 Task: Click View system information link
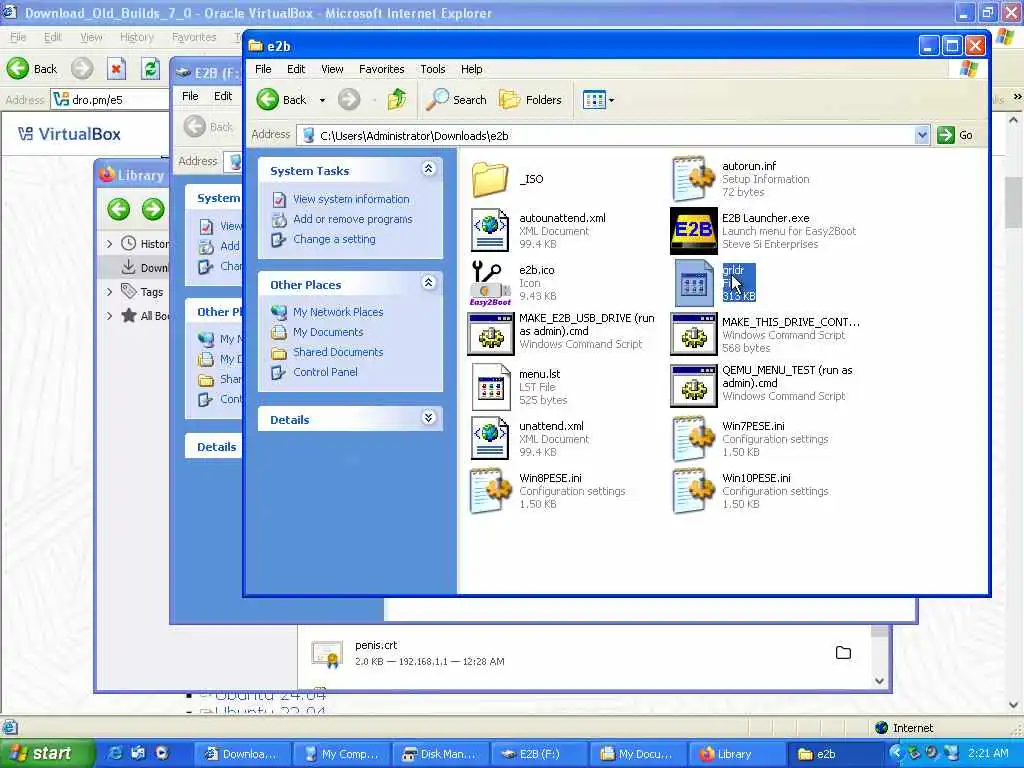[351, 199]
